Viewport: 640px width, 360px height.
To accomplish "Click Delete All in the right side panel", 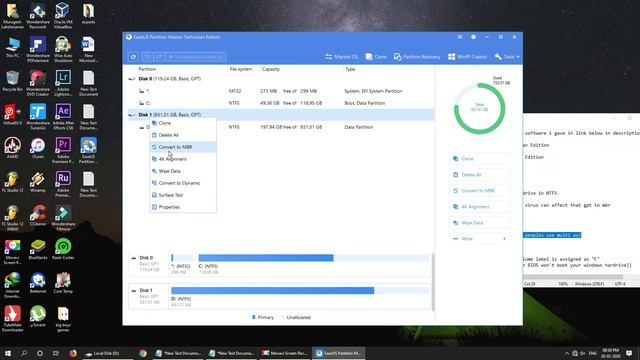I will (479, 175).
